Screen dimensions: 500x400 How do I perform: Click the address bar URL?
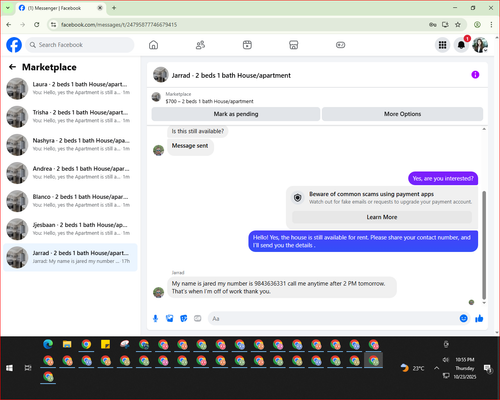click(119, 25)
